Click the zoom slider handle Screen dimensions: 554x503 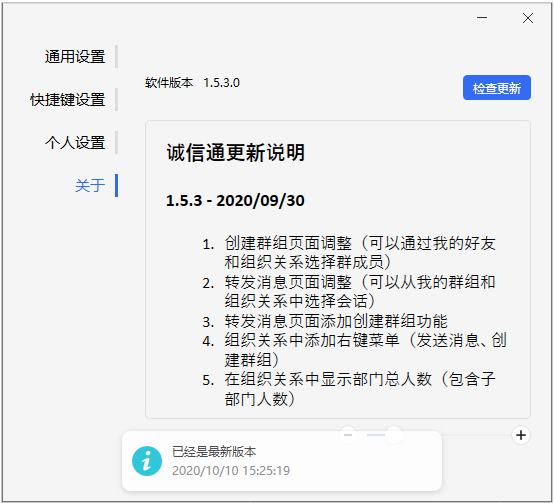pyautogui.click(x=394, y=435)
